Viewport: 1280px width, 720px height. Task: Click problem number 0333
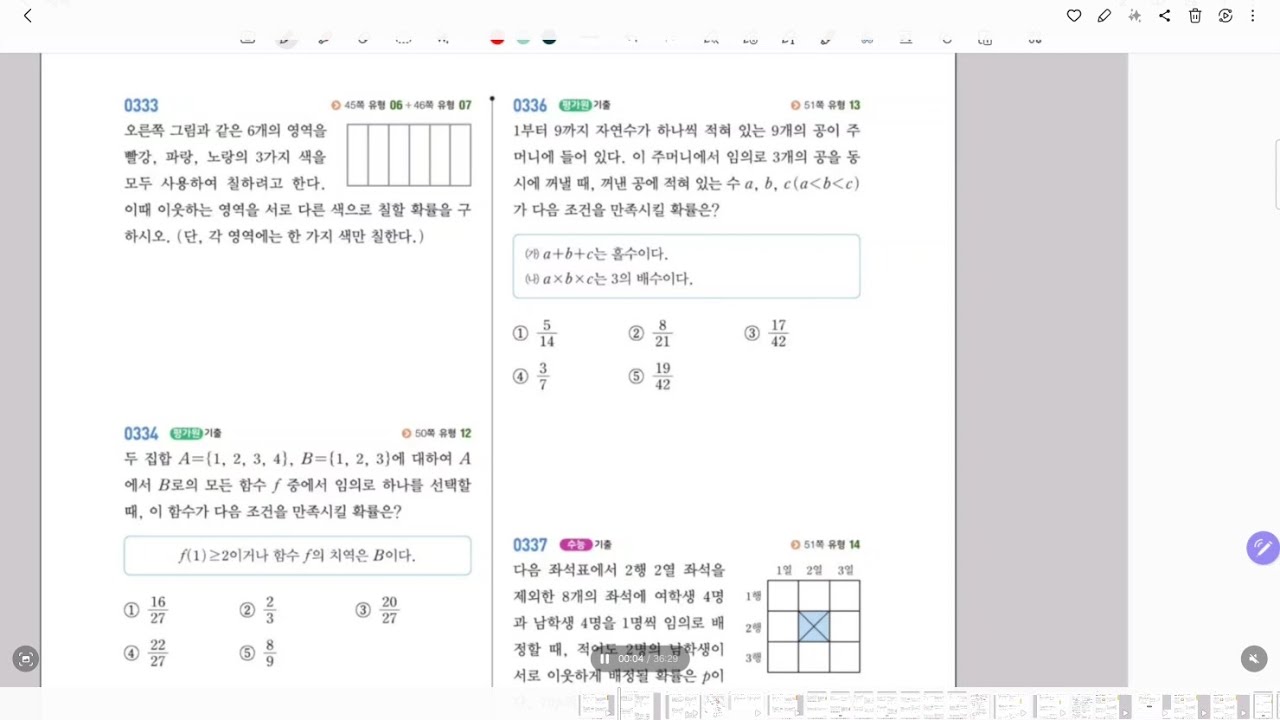(141, 106)
